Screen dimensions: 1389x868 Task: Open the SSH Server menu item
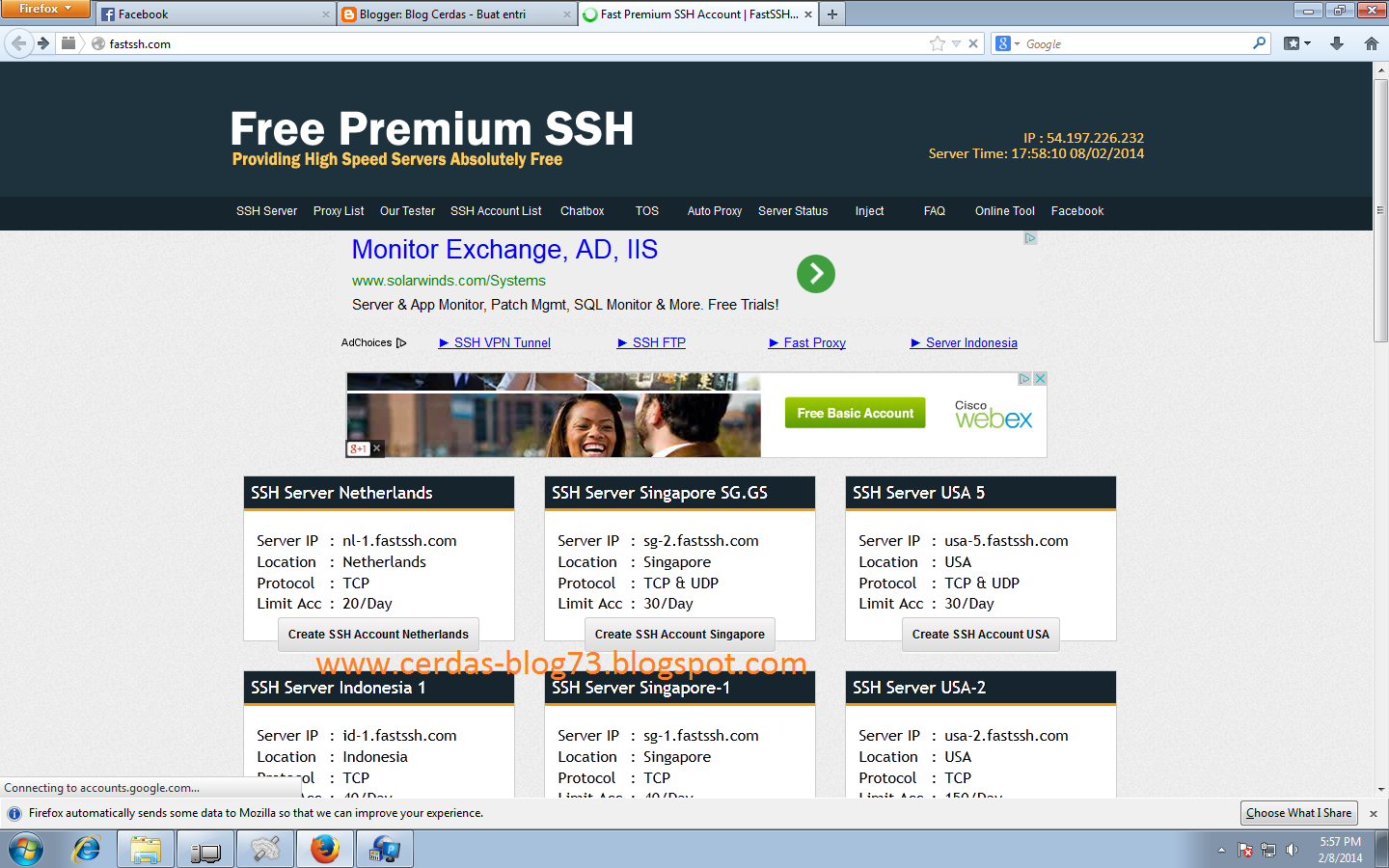pos(267,211)
